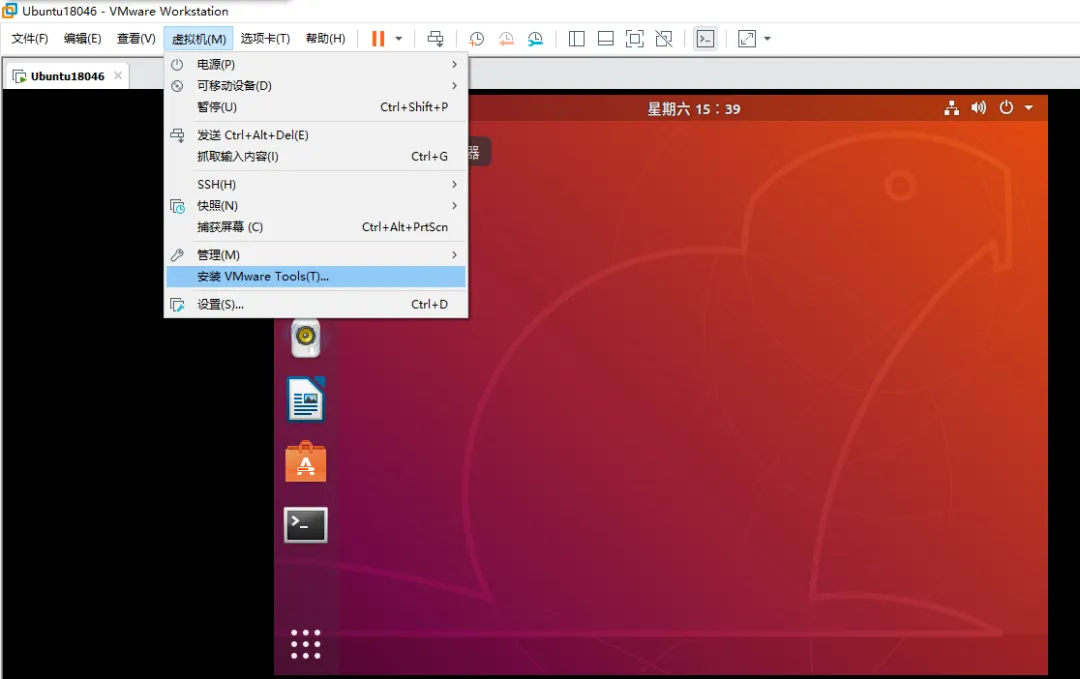Open the 选项卡(T) menu
The width and height of the screenshot is (1080, 679).
click(265, 39)
